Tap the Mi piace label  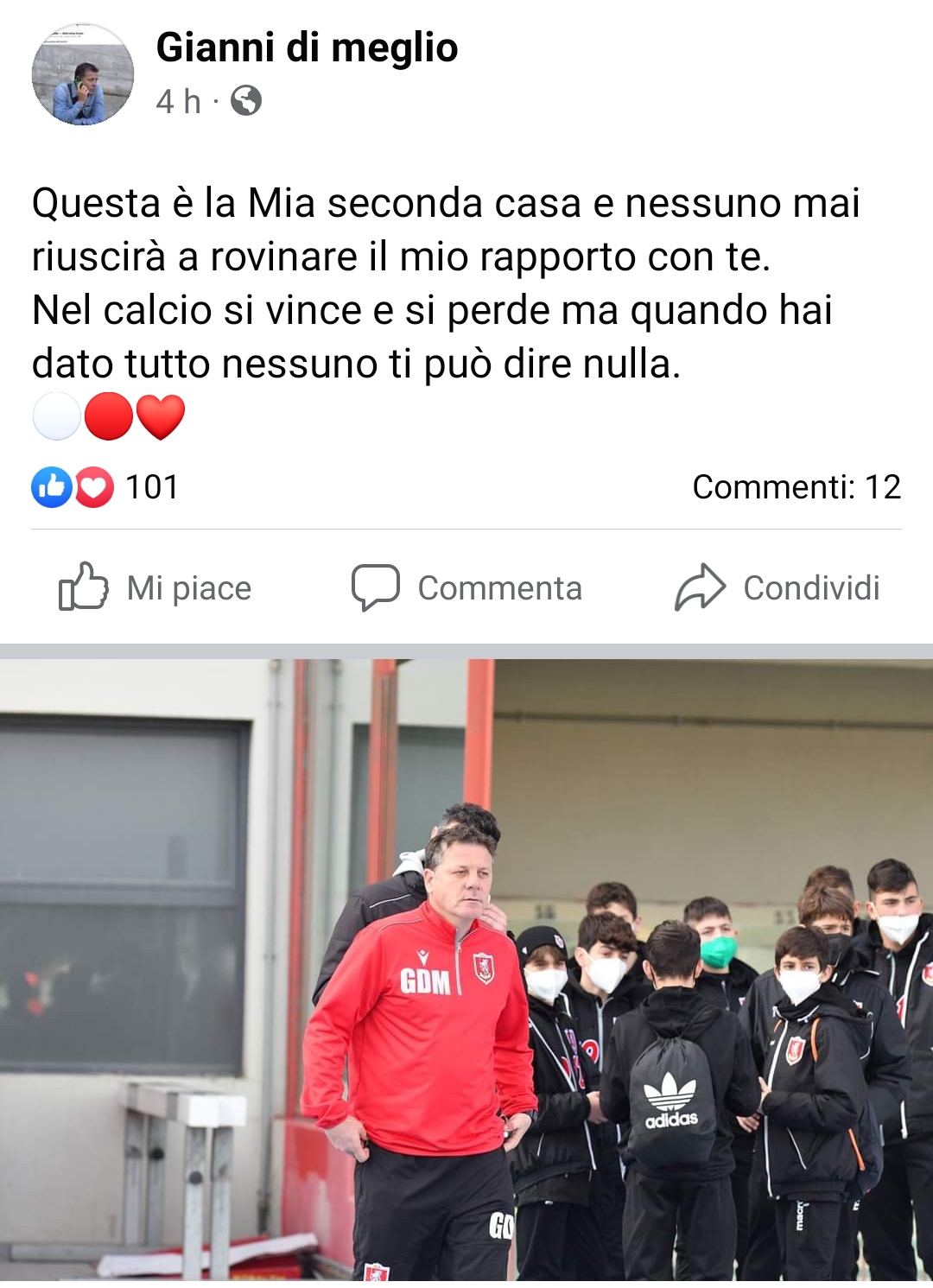point(189,588)
